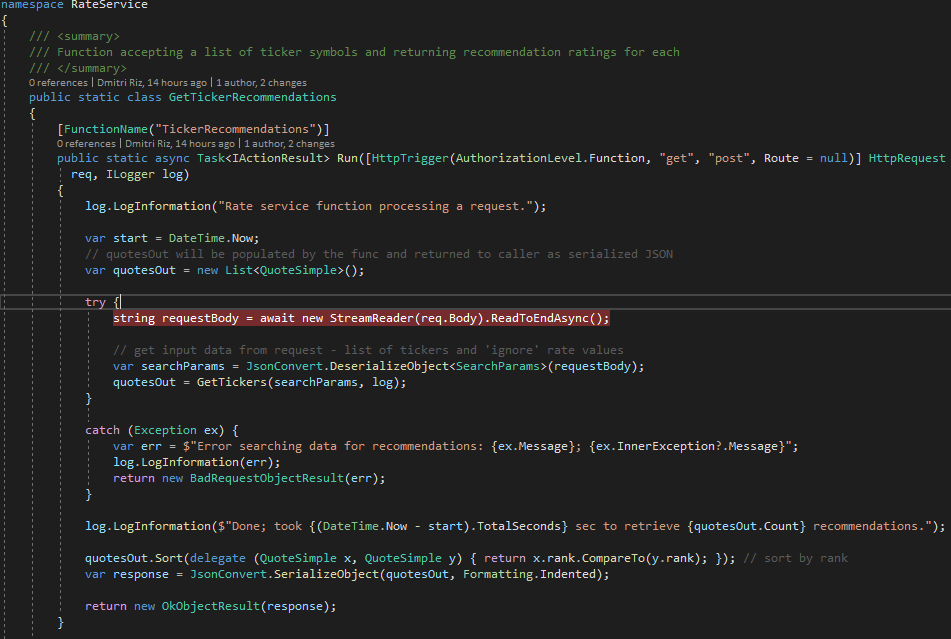Open "Dmitri Riz, 14 hours ago" above class declaration

point(152,82)
